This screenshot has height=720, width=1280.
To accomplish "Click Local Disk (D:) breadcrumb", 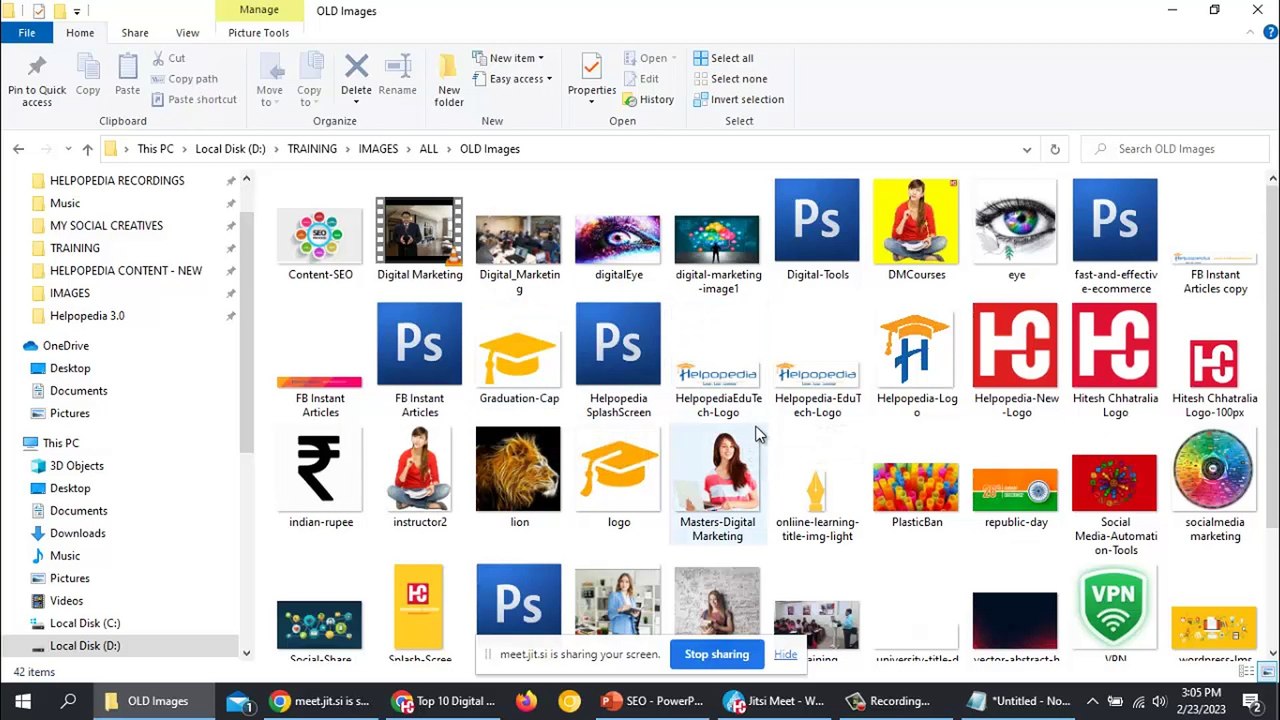I will (230, 149).
